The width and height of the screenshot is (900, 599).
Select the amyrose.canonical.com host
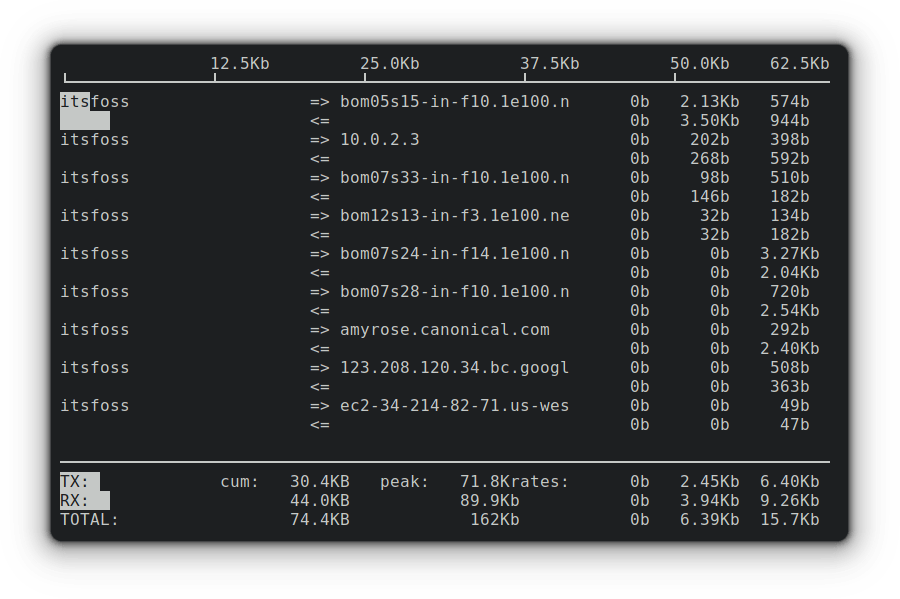tap(444, 330)
